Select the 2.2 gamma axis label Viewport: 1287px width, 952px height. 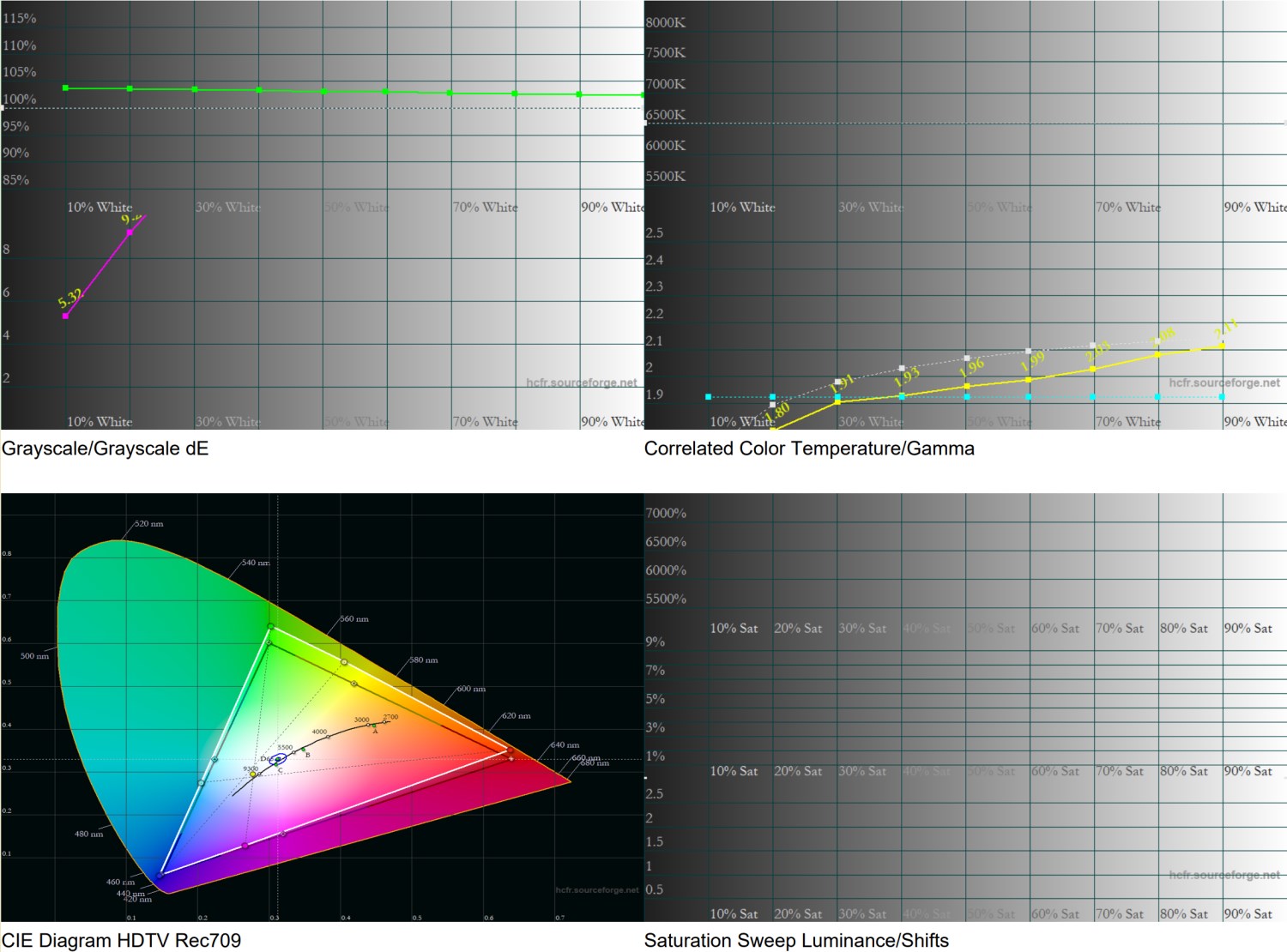point(655,314)
